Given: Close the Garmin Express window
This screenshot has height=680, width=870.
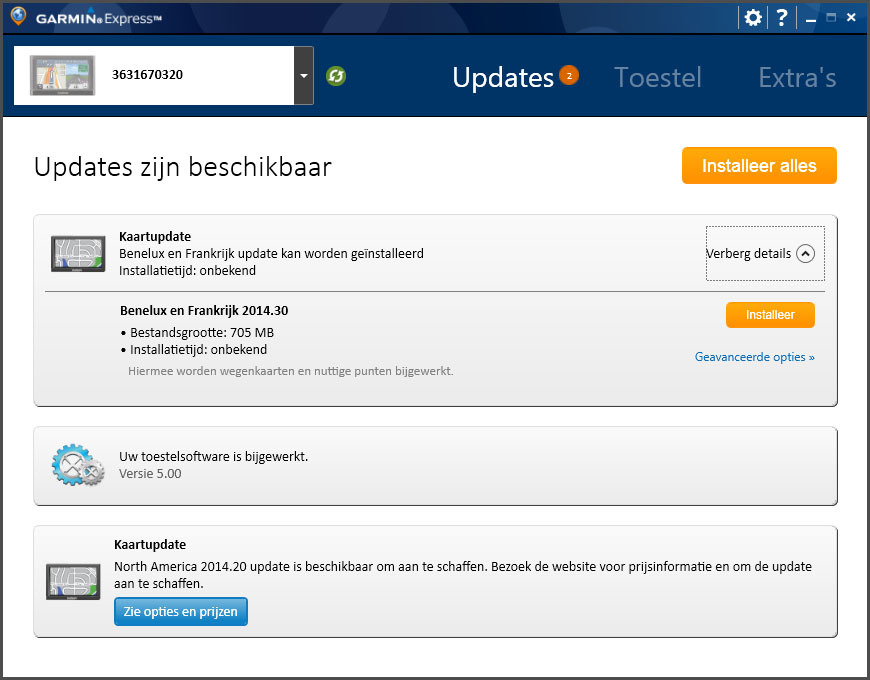Looking at the screenshot, I should tap(851, 18).
